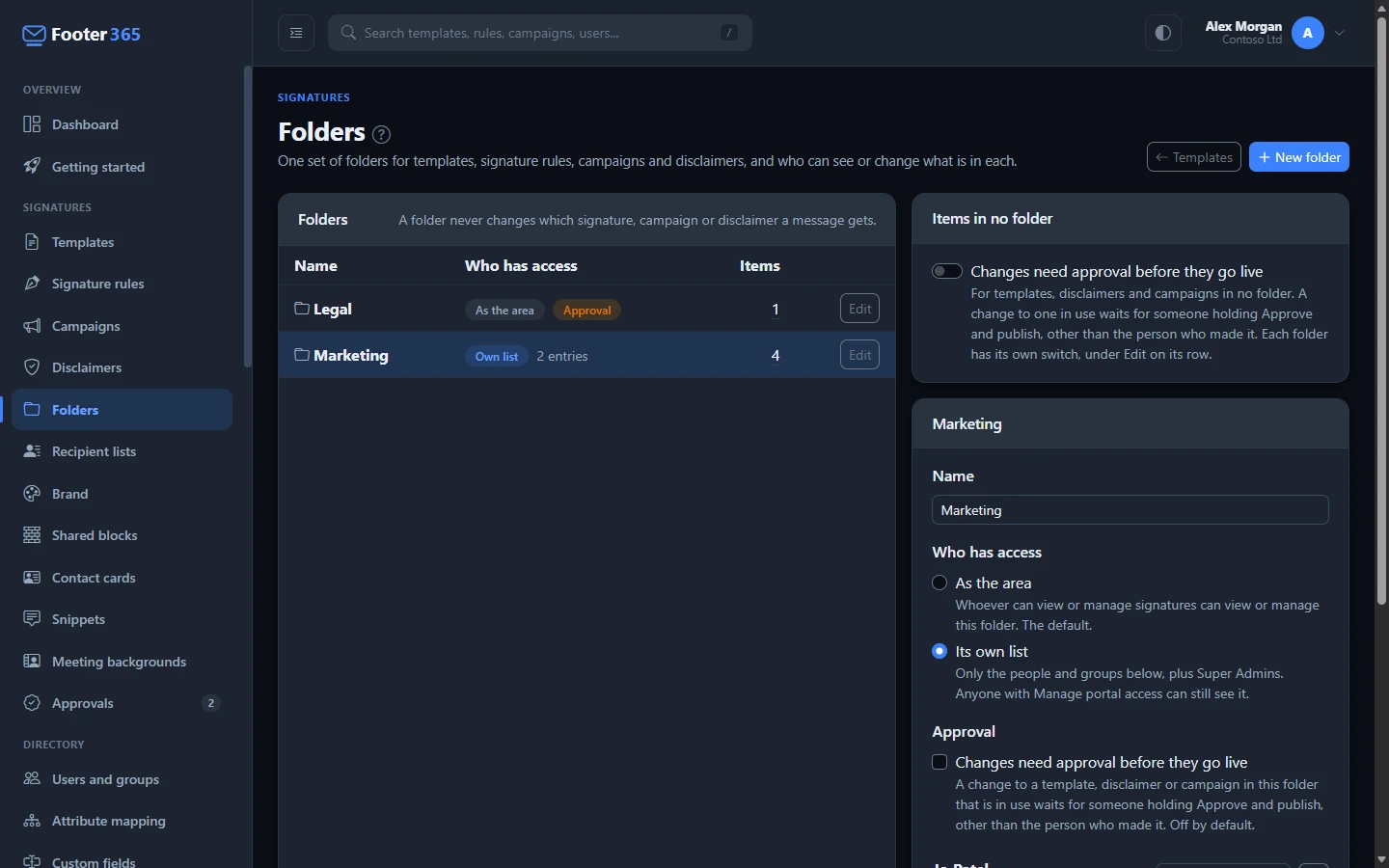Click the 'Who has access' column header

click(x=521, y=266)
